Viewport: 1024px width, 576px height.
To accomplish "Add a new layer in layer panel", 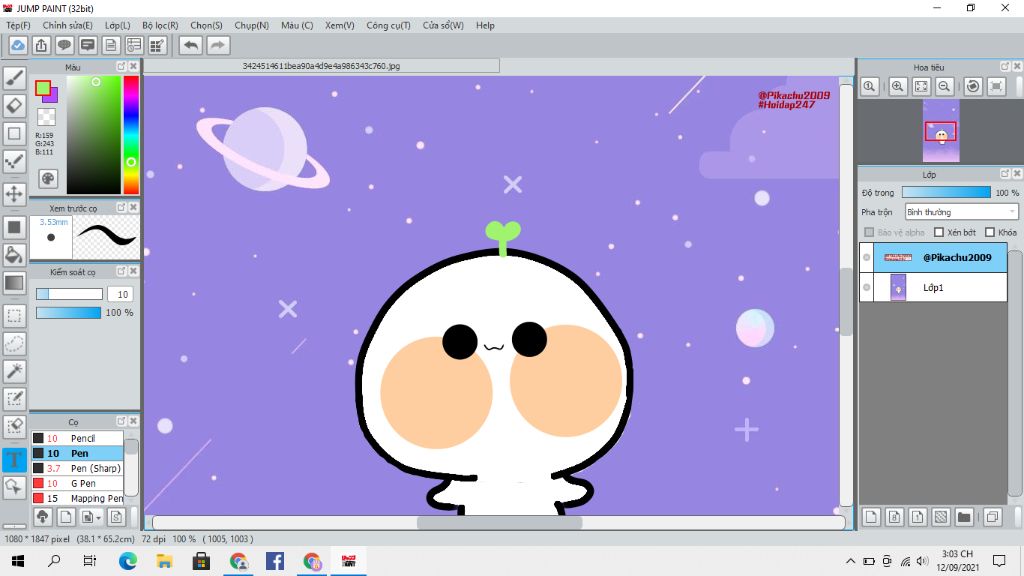I will pyautogui.click(x=871, y=517).
